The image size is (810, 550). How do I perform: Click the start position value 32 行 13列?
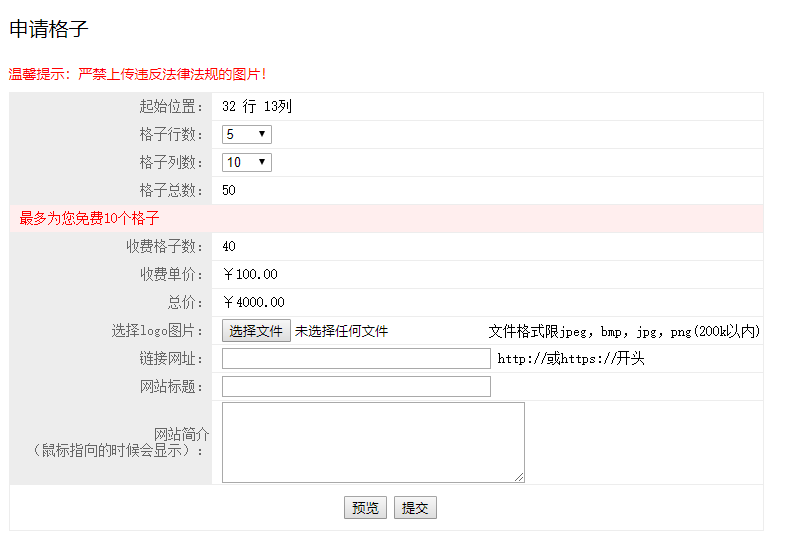257,106
